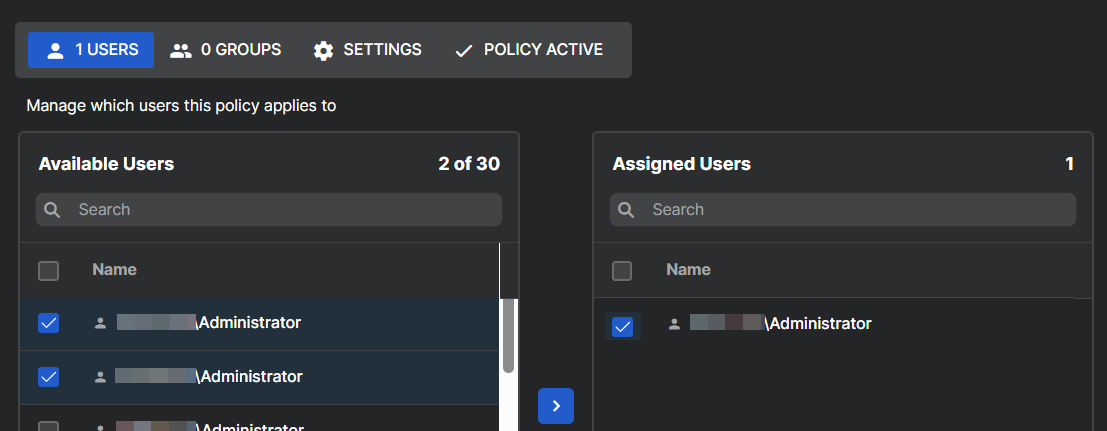
Task: Click the Assigned Users search magnifier icon
Action: [626, 210]
